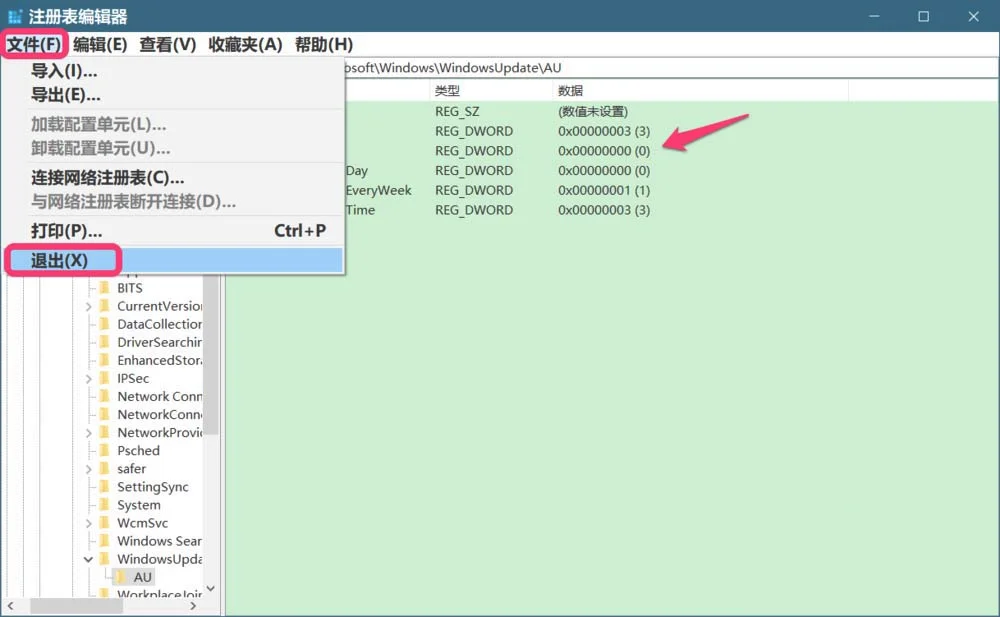The image size is (1000, 617).
Task: Select the DataCollection key name
Action: [159, 323]
